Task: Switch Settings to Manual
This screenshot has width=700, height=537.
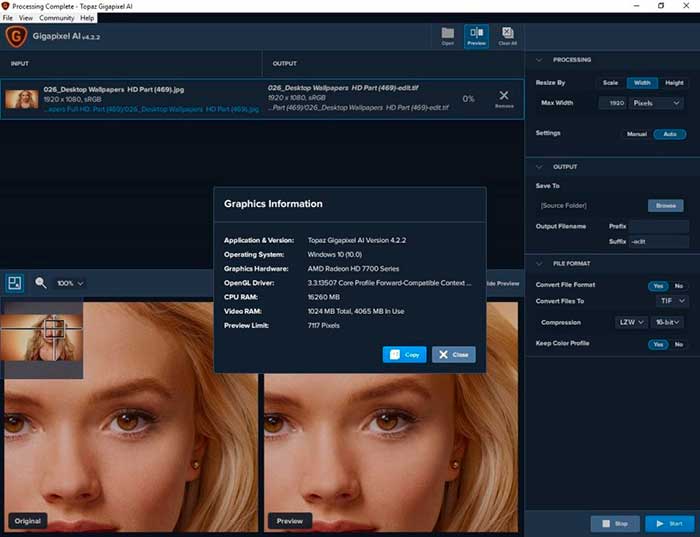Action: click(x=636, y=134)
